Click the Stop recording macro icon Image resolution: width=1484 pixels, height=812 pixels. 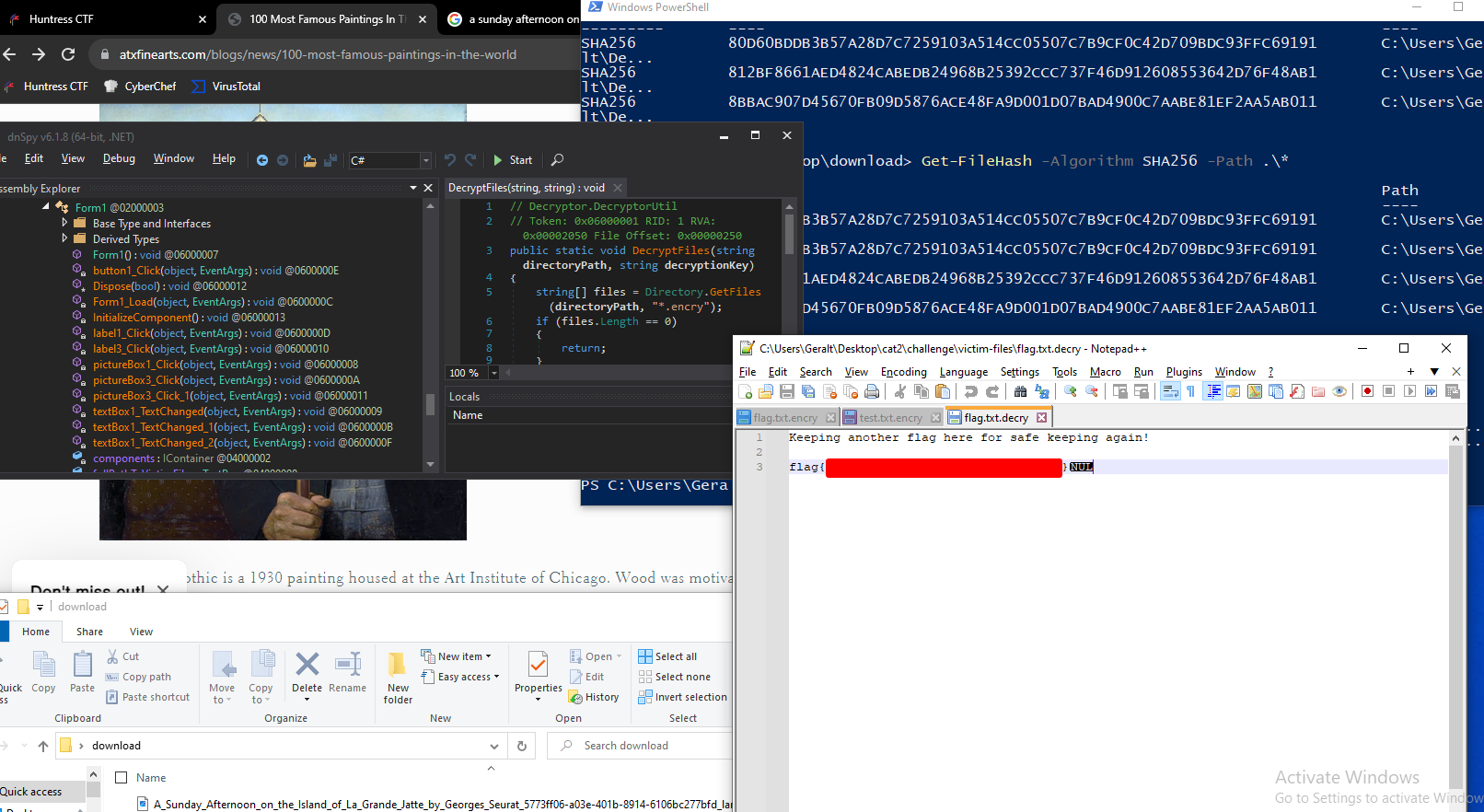[x=1389, y=391]
